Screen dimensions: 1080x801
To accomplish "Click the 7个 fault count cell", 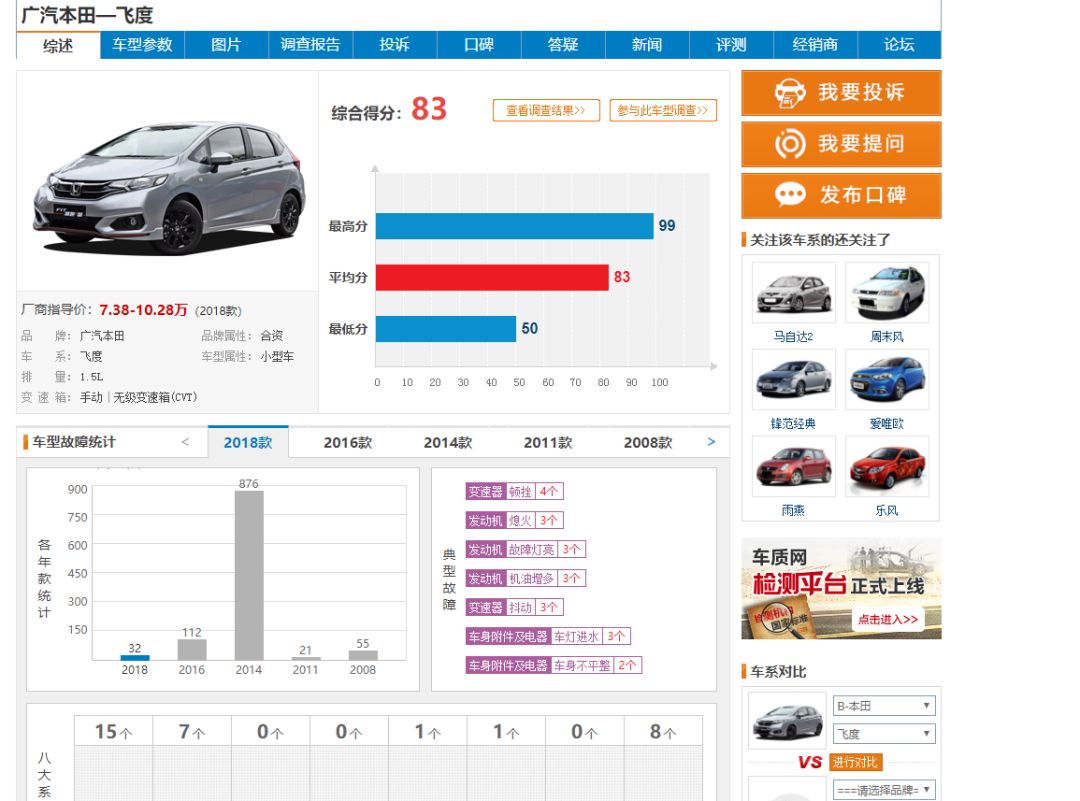I will 192,731.
